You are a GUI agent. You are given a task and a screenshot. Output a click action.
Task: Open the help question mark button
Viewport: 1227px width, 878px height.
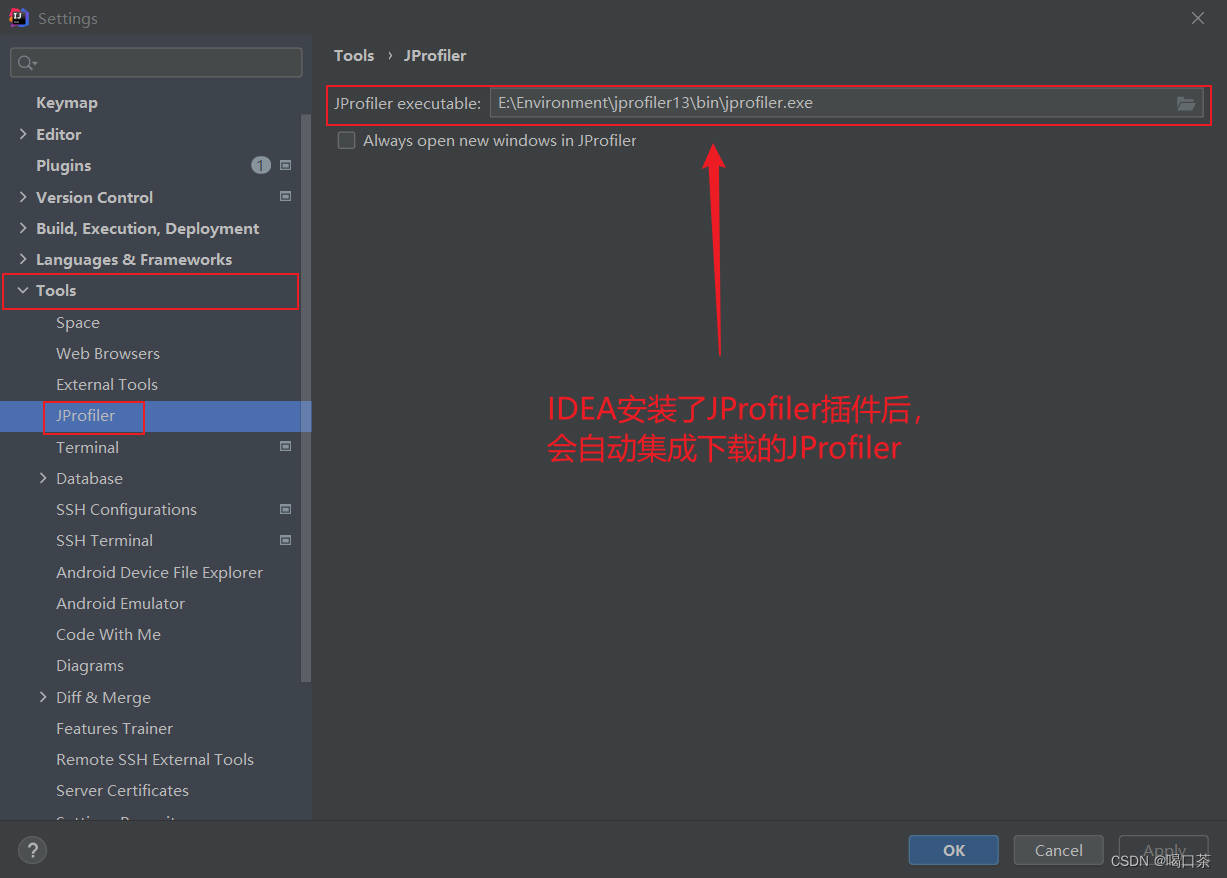[x=32, y=851]
